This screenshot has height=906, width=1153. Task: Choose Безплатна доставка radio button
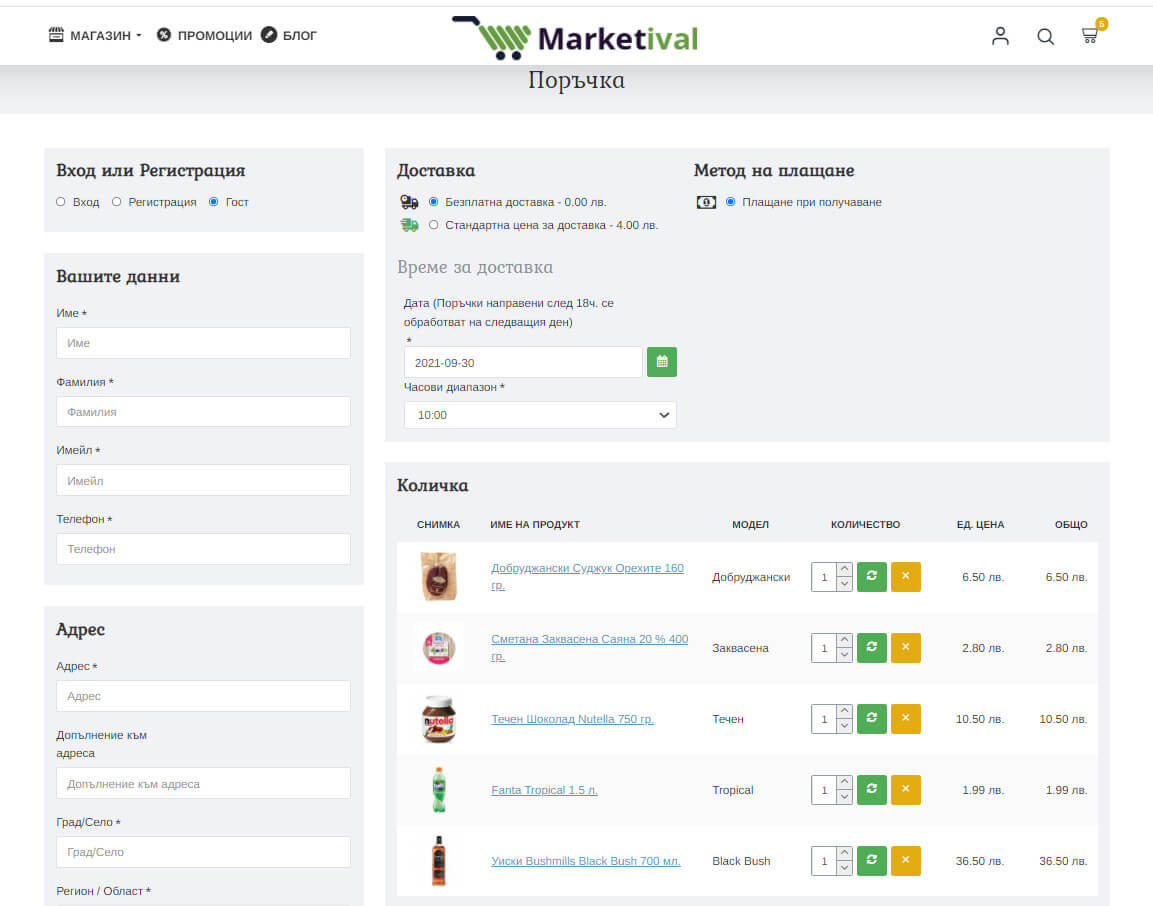point(433,201)
